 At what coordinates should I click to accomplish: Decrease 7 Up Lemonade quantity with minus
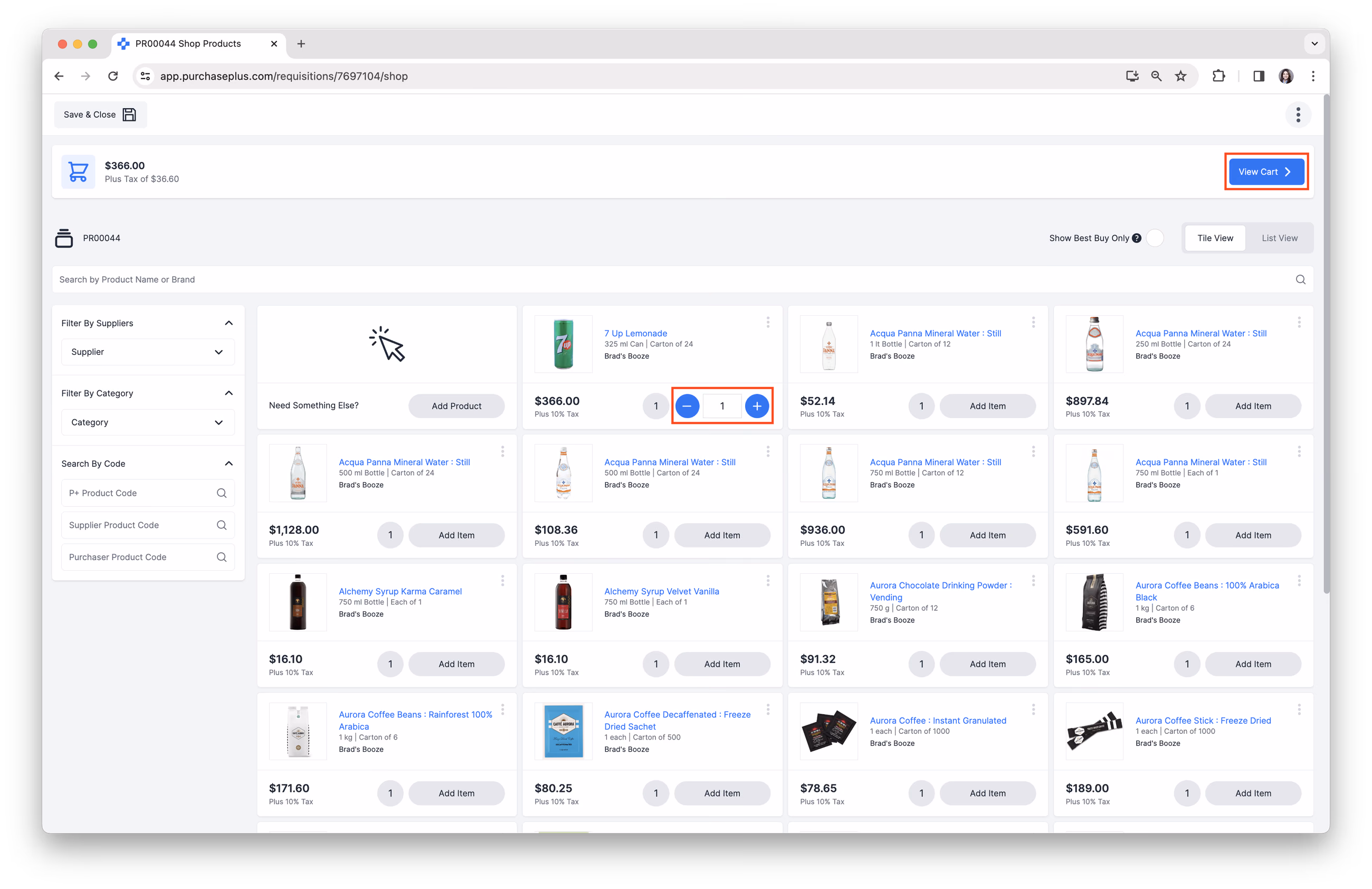(x=687, y=406)
